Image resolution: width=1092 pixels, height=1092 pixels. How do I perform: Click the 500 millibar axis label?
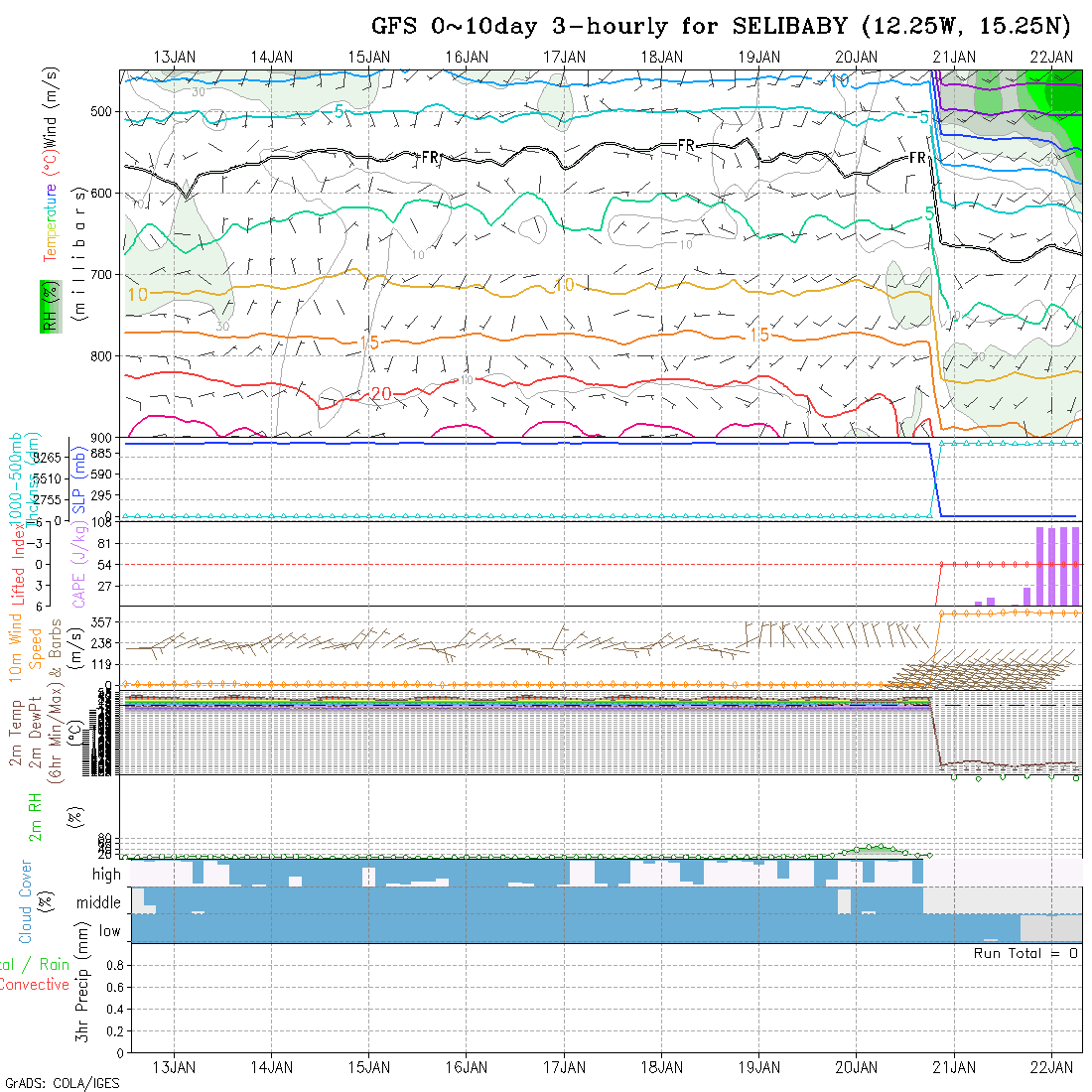[102, 112]
